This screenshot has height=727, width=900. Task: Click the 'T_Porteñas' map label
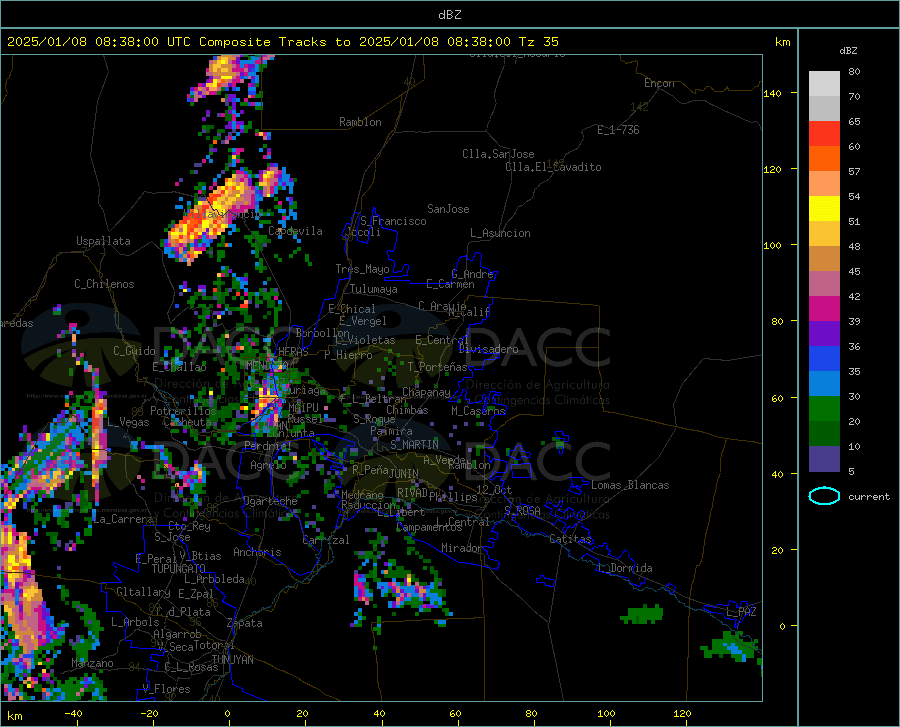(437, 367)
